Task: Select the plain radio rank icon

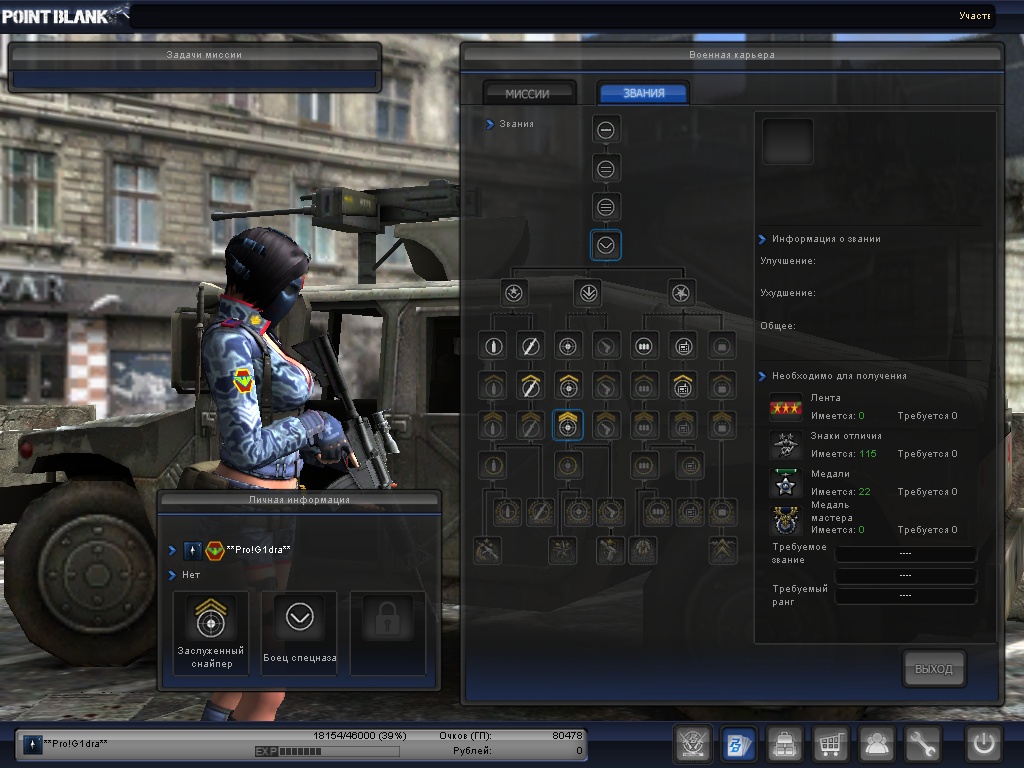Action: click(683, 346)
